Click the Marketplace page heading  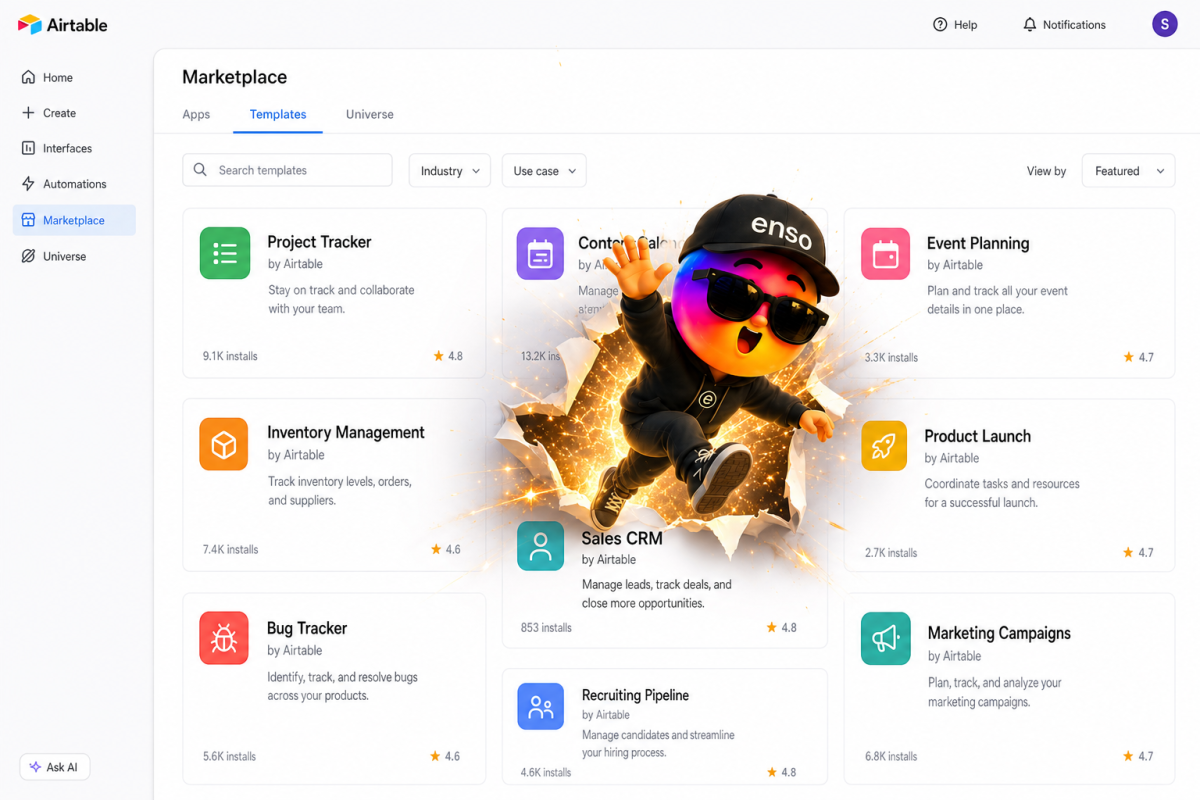(234, 77)
